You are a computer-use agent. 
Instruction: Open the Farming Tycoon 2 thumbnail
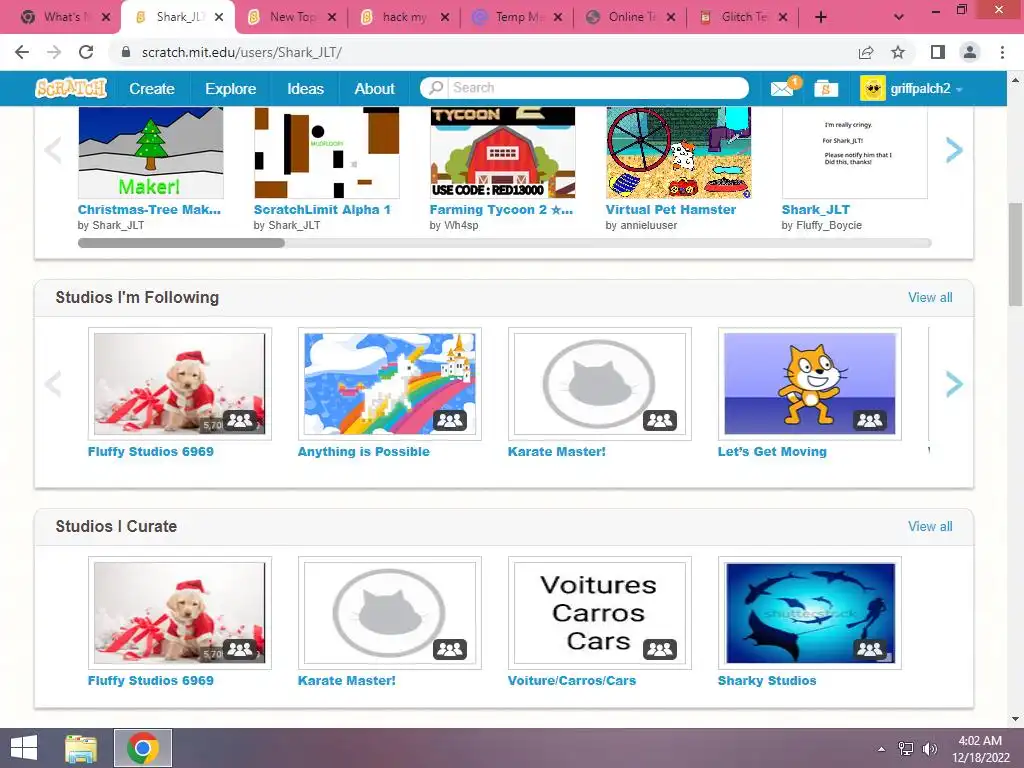click(x=503, y=153)
